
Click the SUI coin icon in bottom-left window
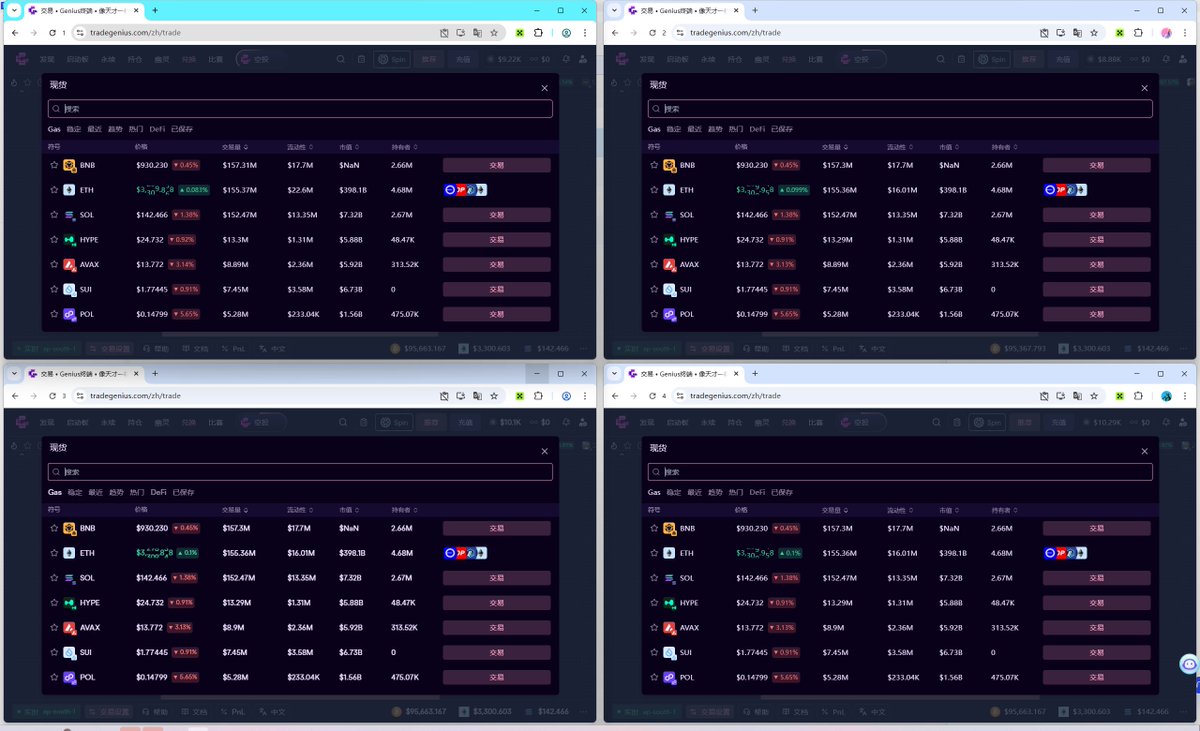point(69,653)
